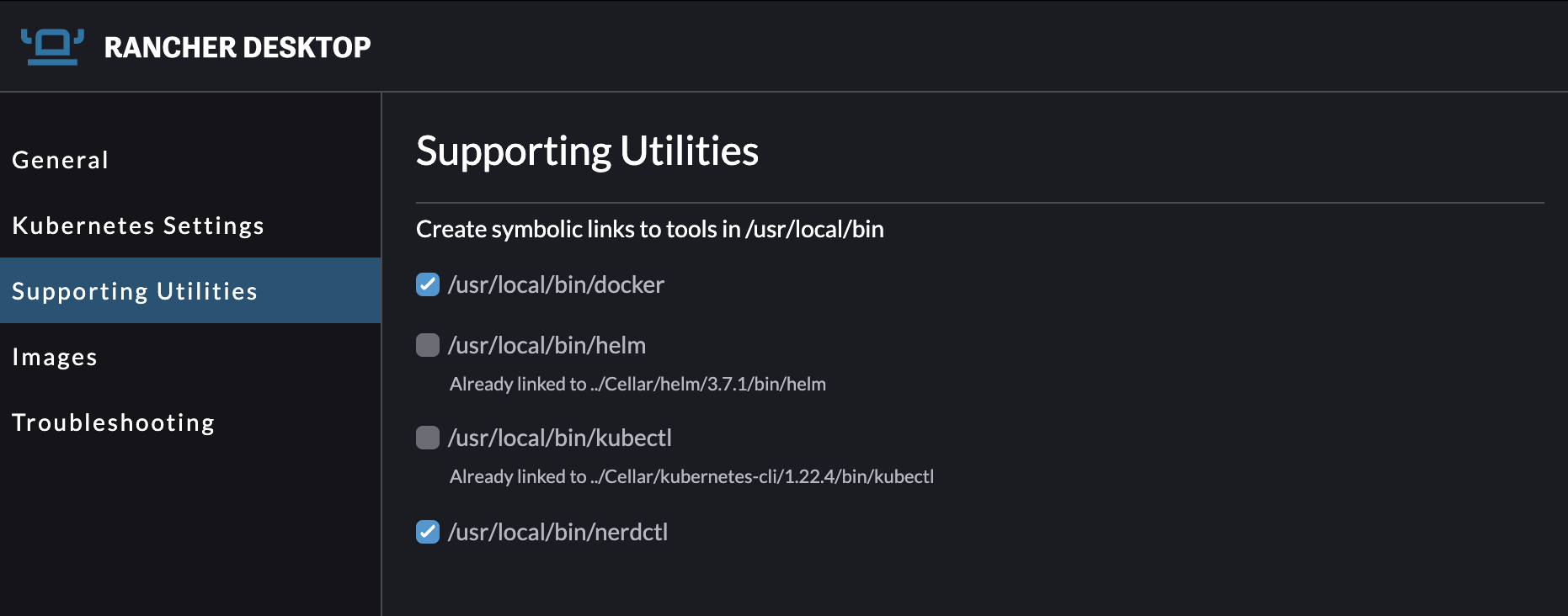Viewport: 1568px width, 616px height.
Task: Click the Rancher Desktop logo icon
Action: 52,46
